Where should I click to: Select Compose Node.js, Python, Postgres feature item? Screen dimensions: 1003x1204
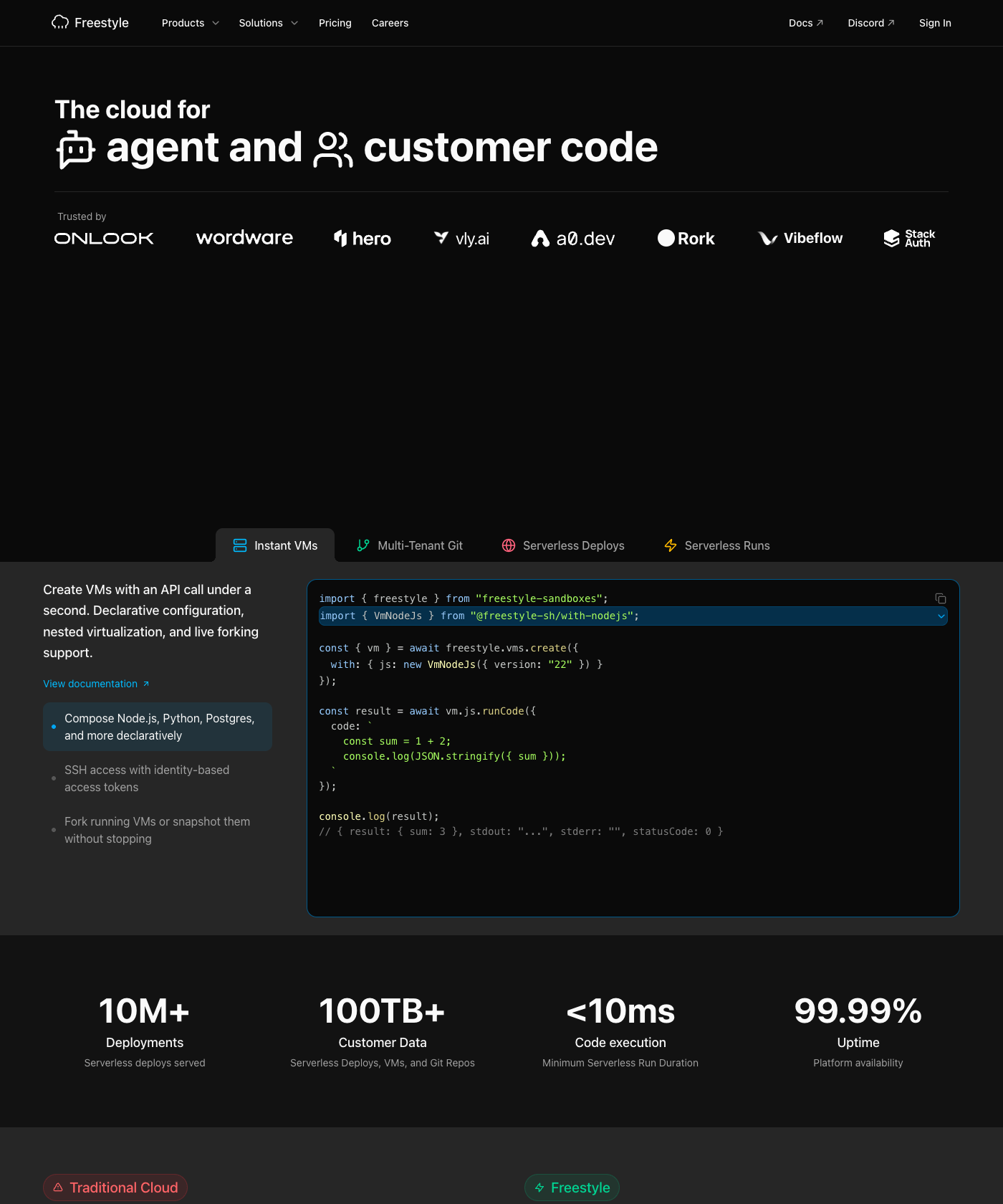pos(158,727)
